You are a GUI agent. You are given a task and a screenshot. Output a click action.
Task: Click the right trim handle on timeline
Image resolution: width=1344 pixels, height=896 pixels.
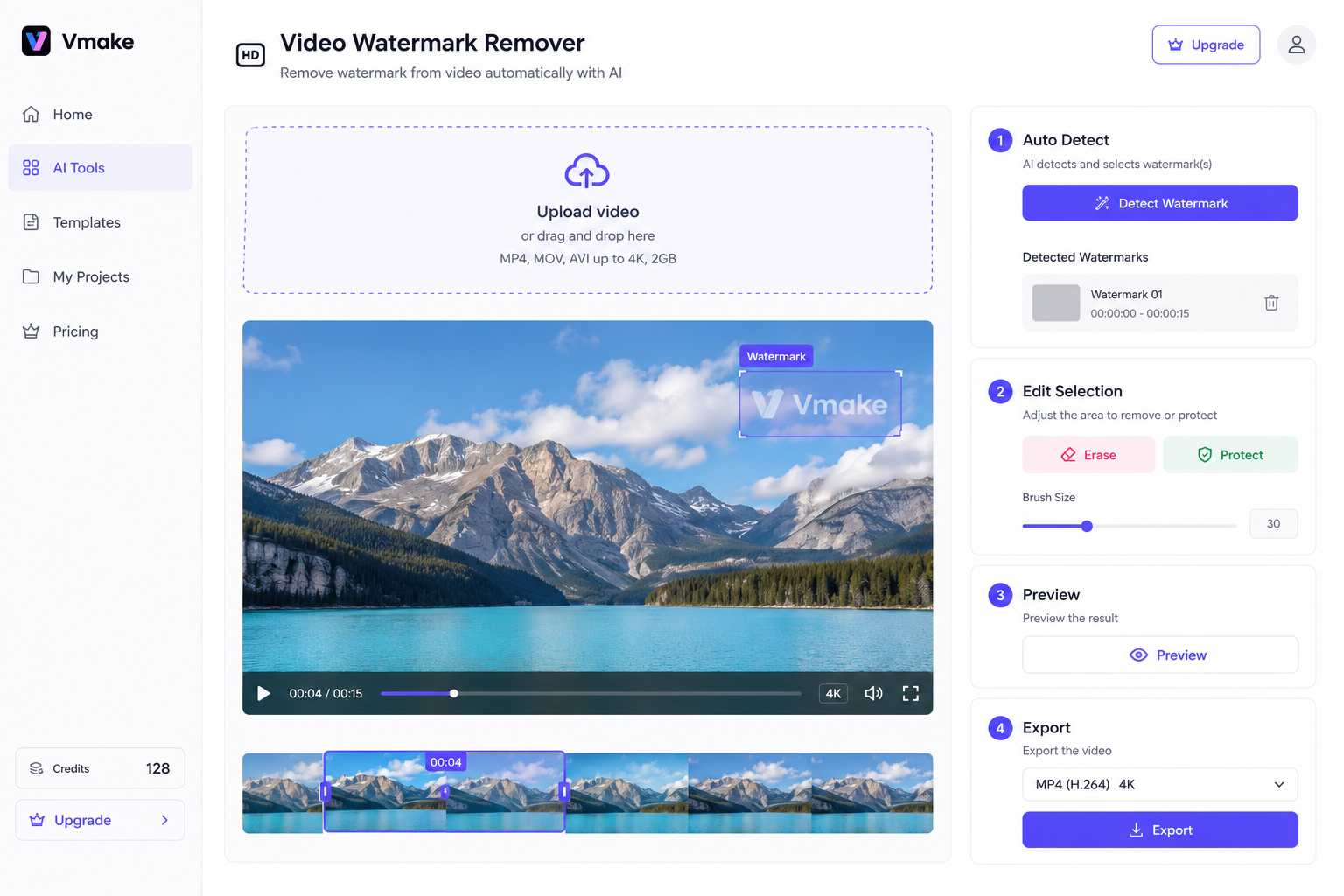564,792
